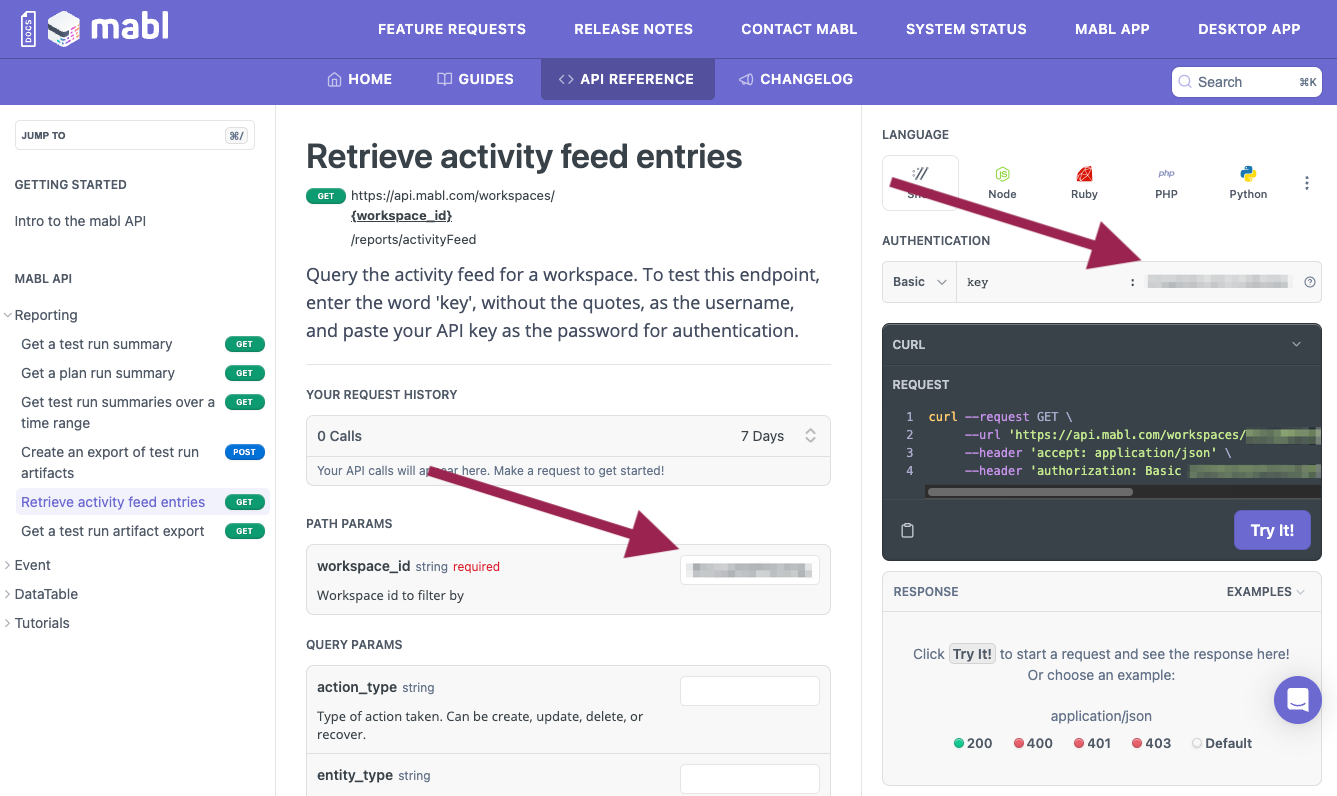Image resolution: width=1337 pixels, height=796 pixels.
Task: Open DESKTOP APP link
Action: pyautogui.click(x=1249, y=29)
